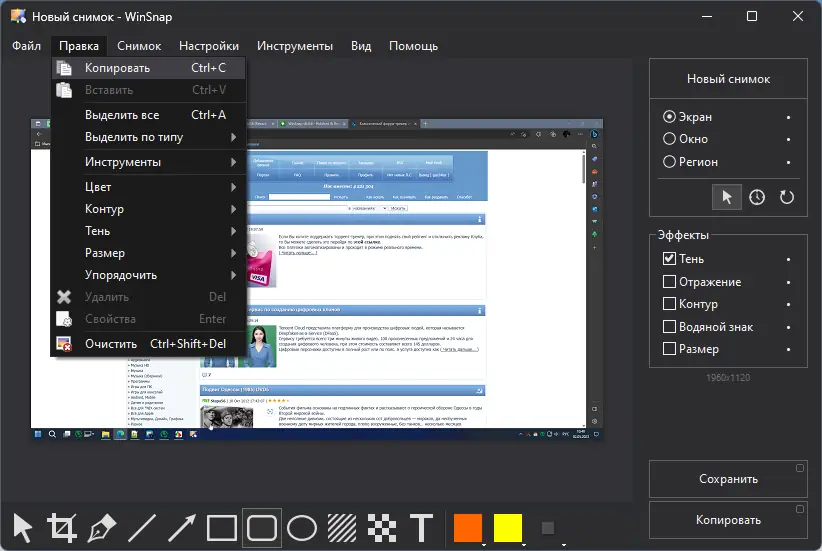The height and width of the screenshot is (551, 822).
Task: Open the Снимок menu
Action: [x=139, y=46]
